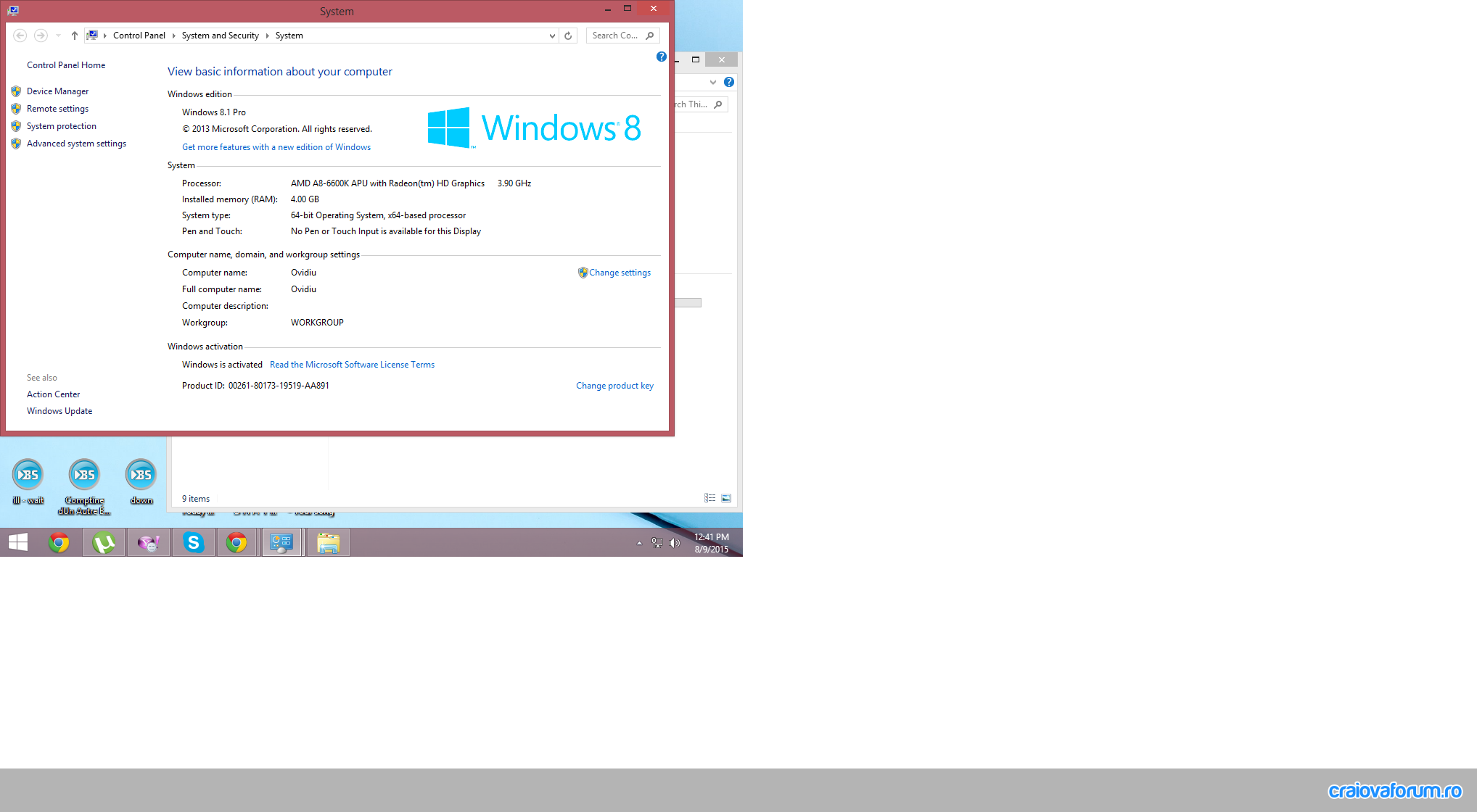Open the purple disc app on taskbar

tap(149, 542)
